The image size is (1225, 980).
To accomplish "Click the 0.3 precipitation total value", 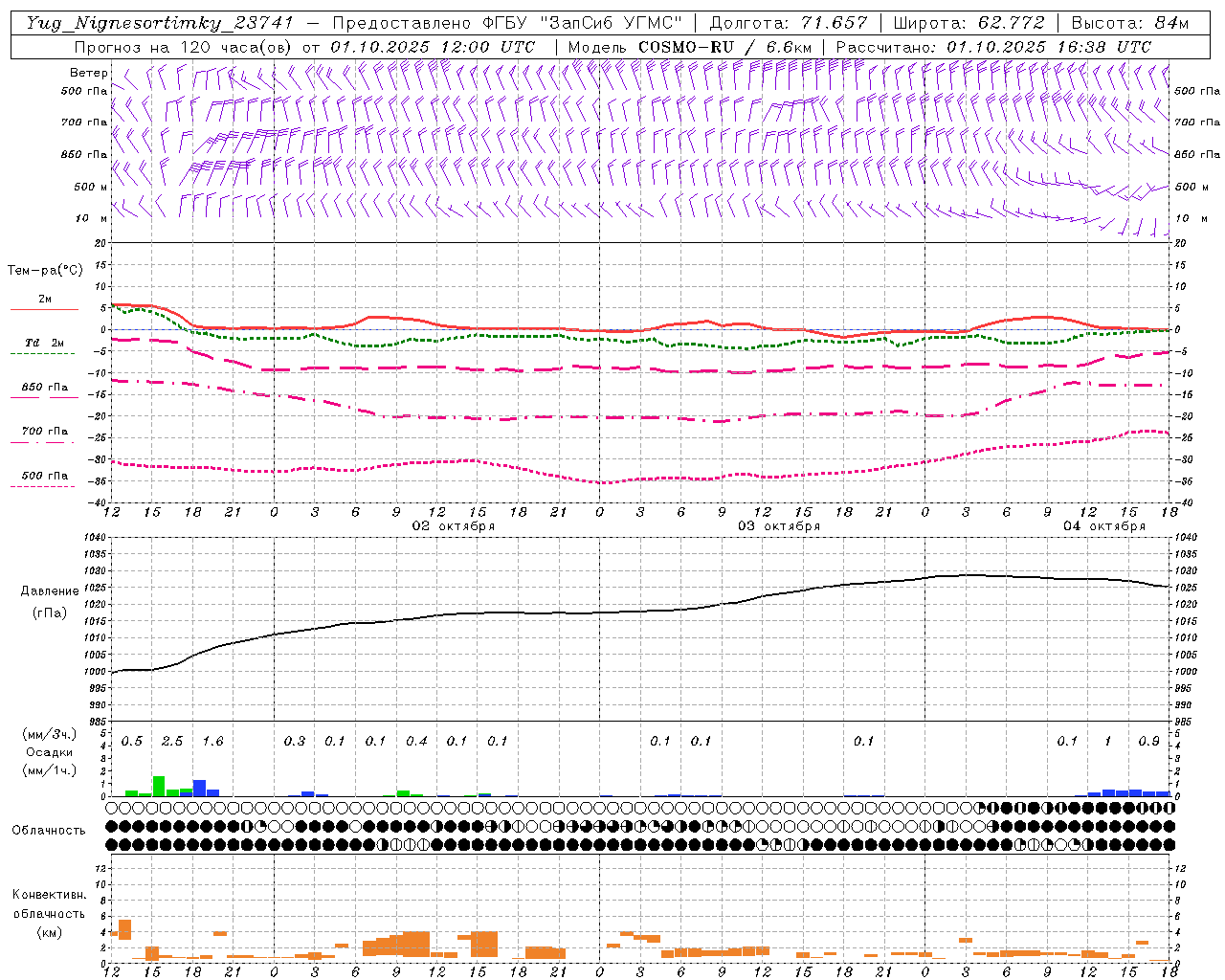I will pos(295,742).
